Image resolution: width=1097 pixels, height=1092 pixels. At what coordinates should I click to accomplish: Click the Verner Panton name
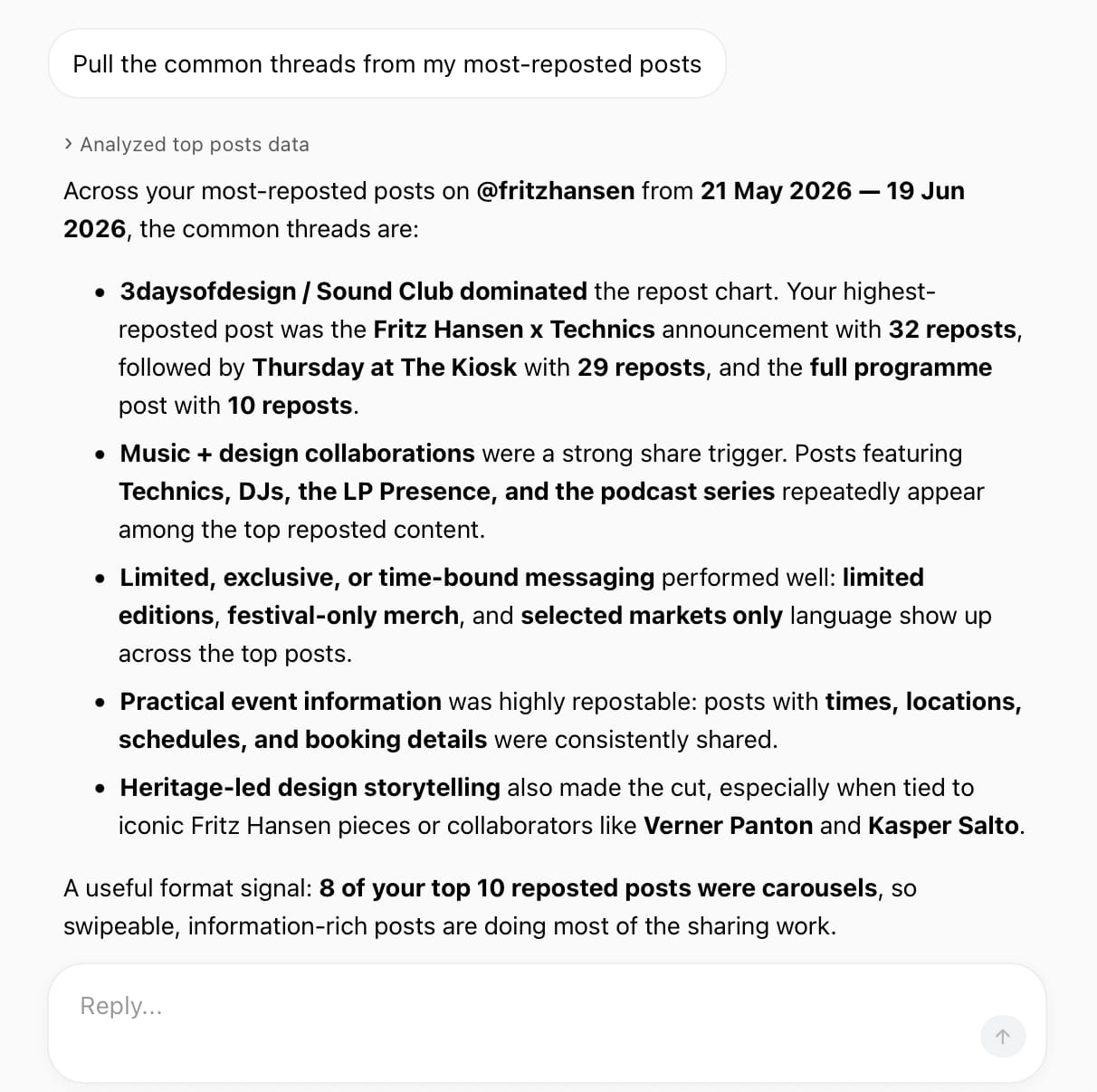728,826
